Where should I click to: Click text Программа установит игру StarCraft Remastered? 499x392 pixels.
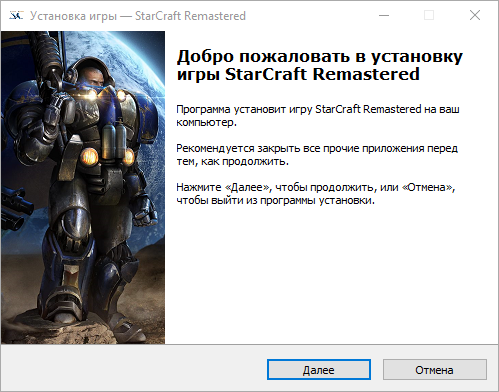[x=318, y=116]
